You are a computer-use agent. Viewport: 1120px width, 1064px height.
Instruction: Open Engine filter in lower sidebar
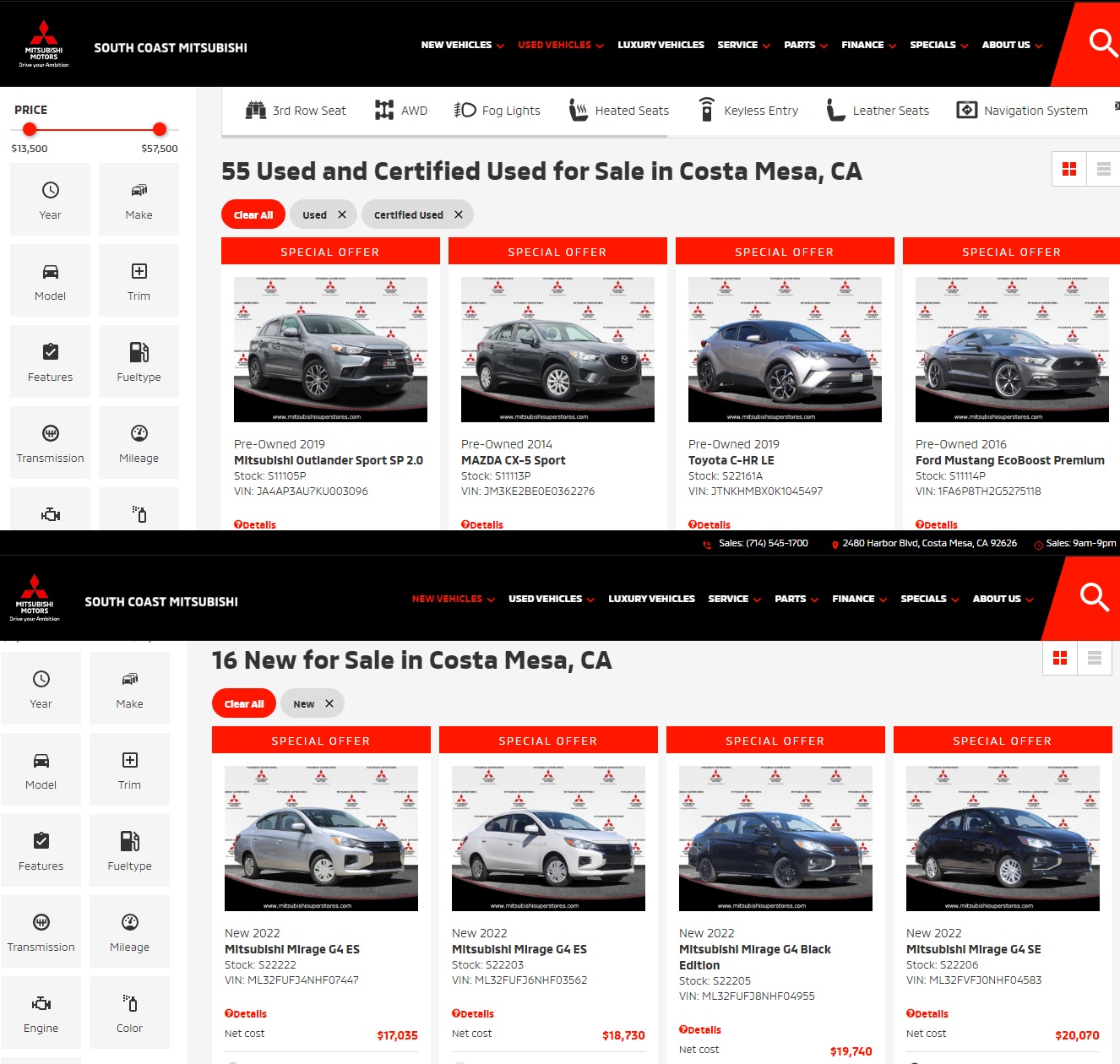coord(41,1012)
